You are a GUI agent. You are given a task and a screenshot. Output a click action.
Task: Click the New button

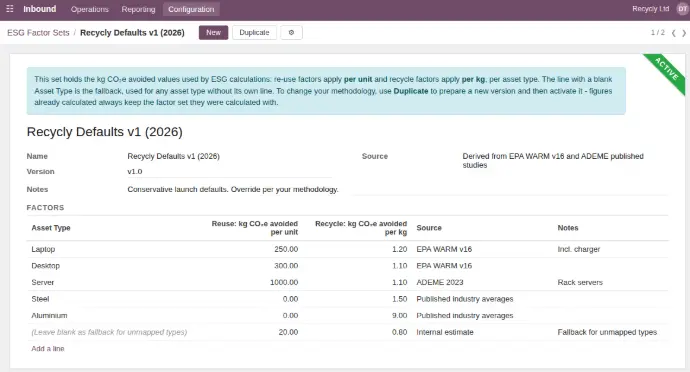[x=213, y=33]
